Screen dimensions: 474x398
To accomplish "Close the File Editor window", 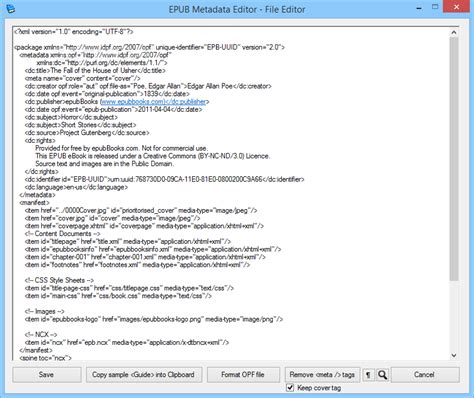I will (456, 7).
